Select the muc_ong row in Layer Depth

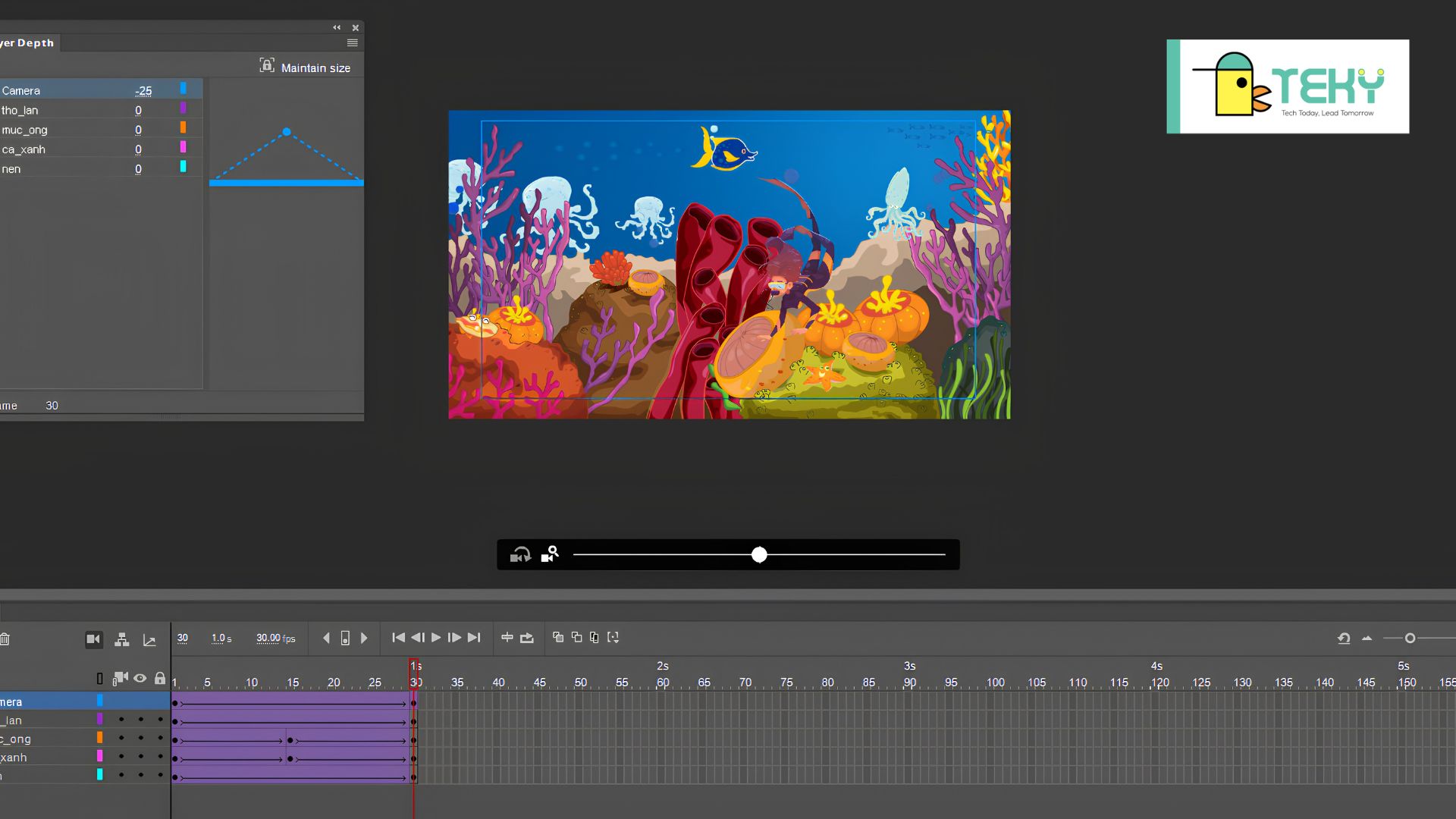coord(101,130)
